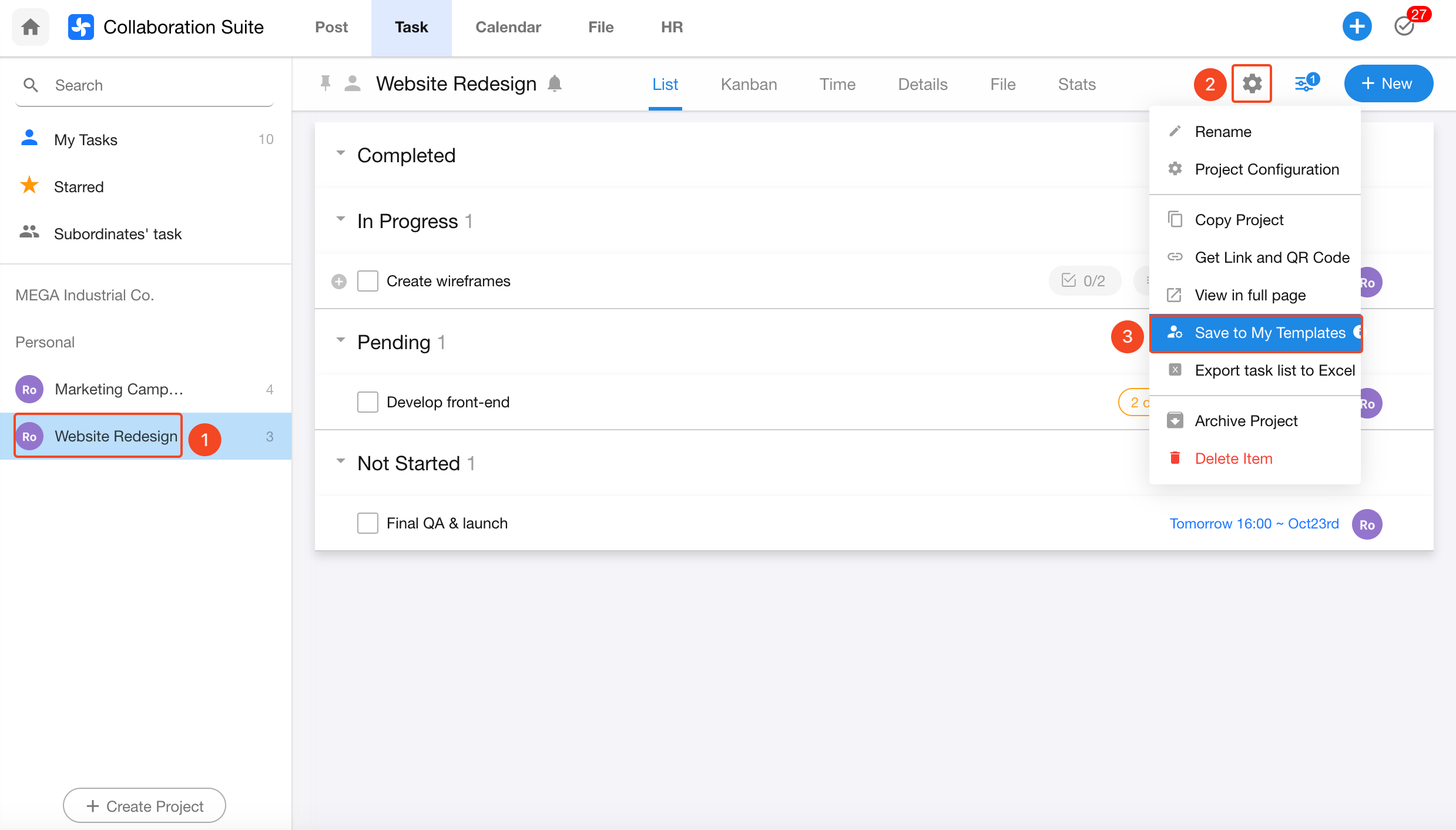Click the filter sliders icon
The image size is (1456, 830).
coord(1304,83)
